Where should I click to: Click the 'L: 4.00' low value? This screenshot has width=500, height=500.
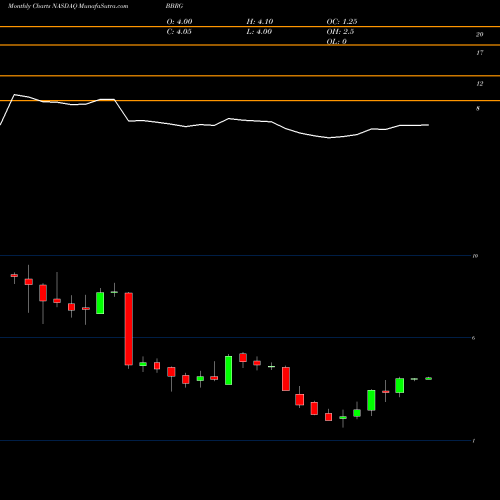point(259,32)
